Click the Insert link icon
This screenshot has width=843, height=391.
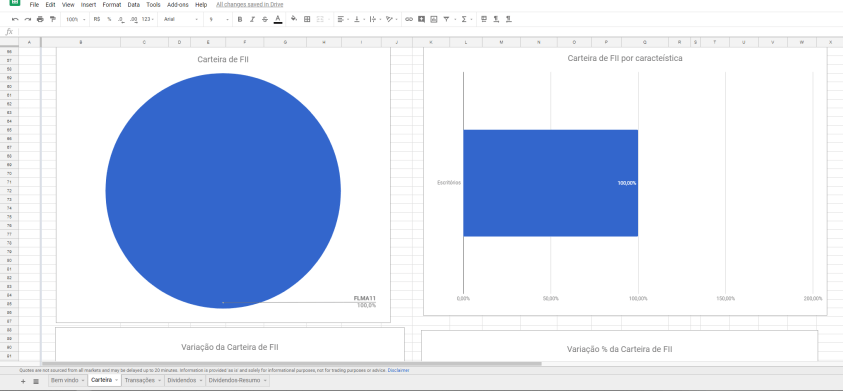pyautogui.click(x=409, y=19)
